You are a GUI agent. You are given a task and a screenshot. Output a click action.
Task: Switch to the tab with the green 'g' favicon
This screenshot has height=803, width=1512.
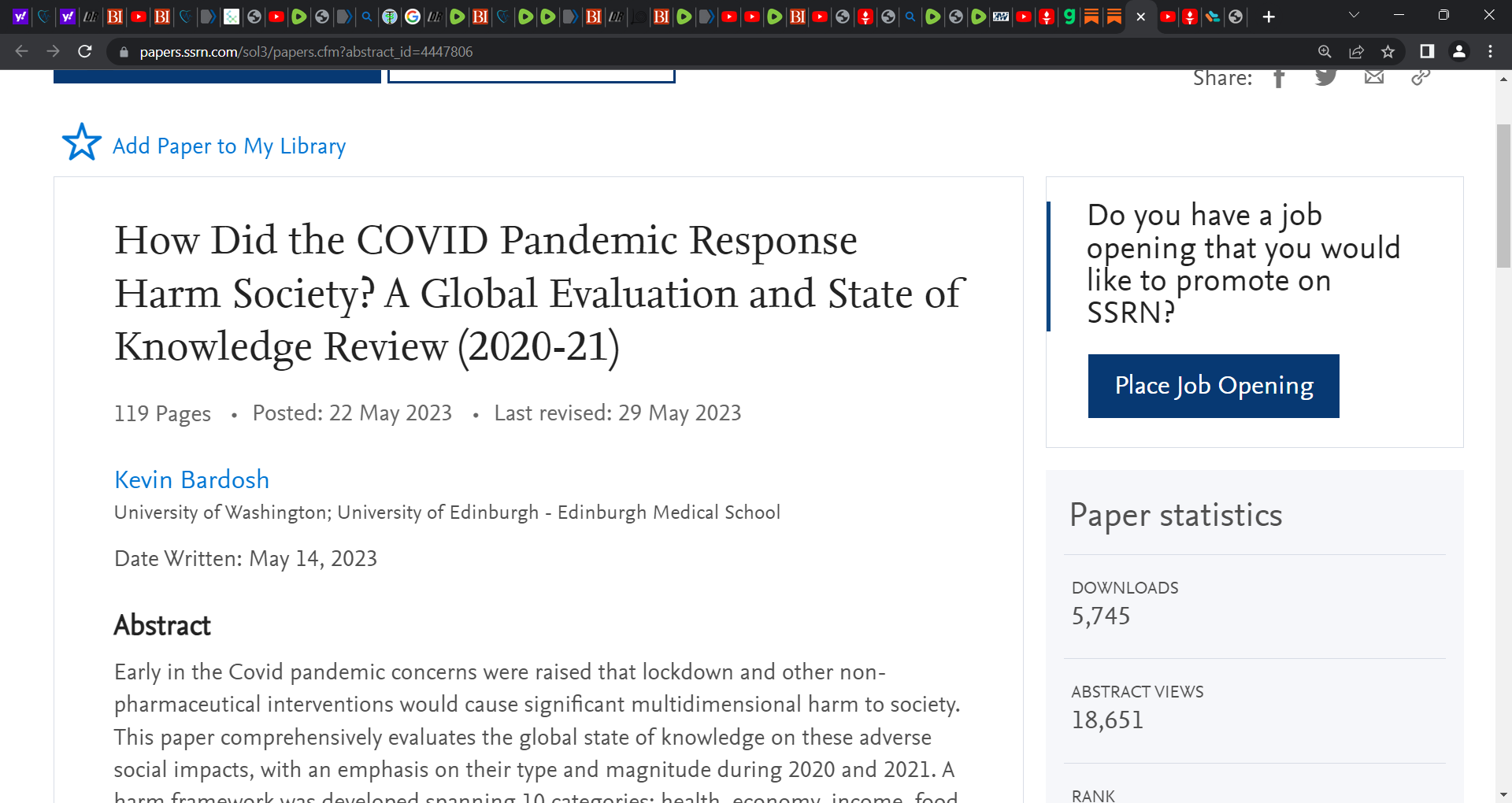pos(1069,17)
